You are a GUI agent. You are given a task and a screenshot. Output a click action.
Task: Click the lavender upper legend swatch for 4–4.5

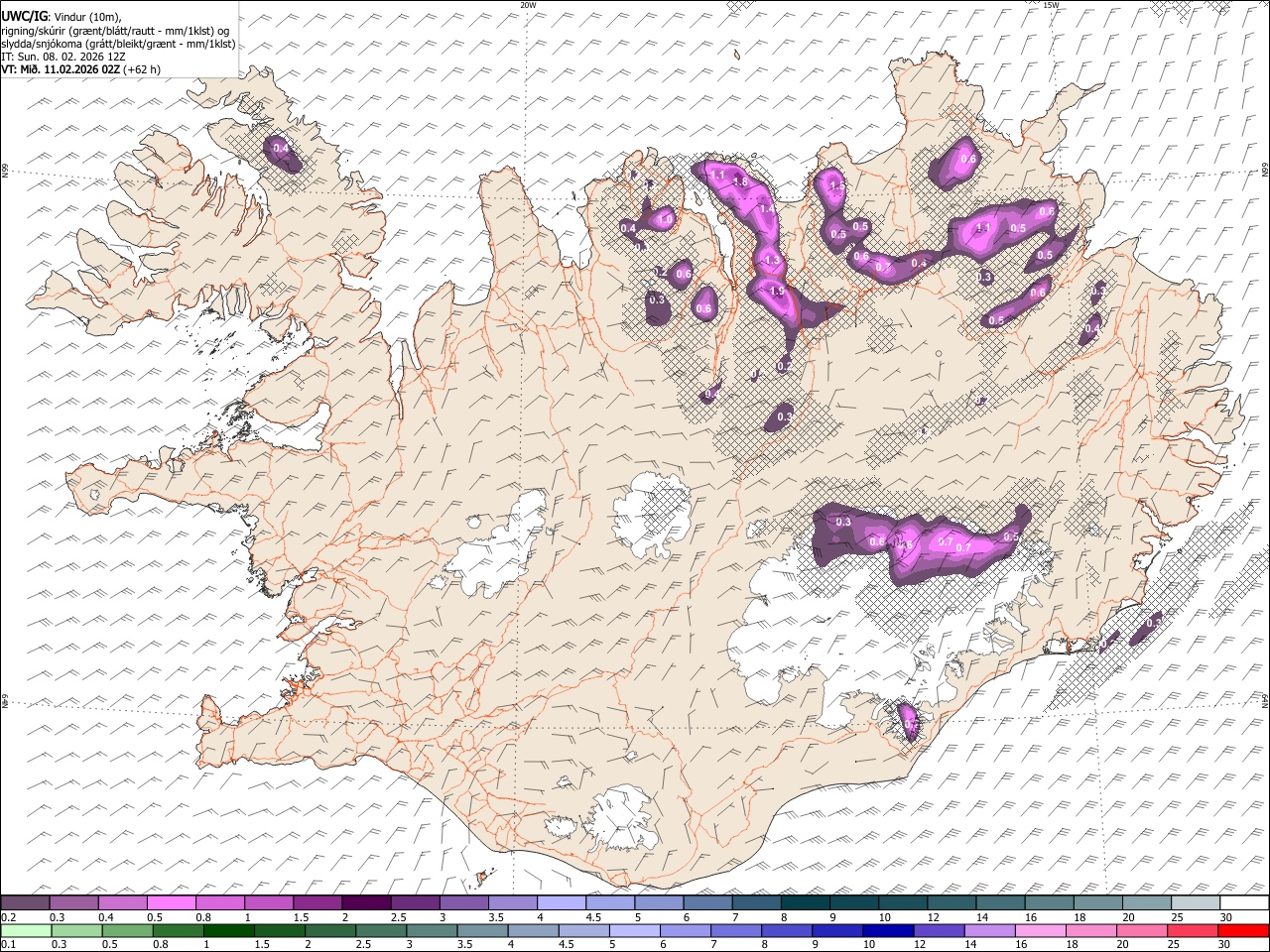tap(561, 903)
